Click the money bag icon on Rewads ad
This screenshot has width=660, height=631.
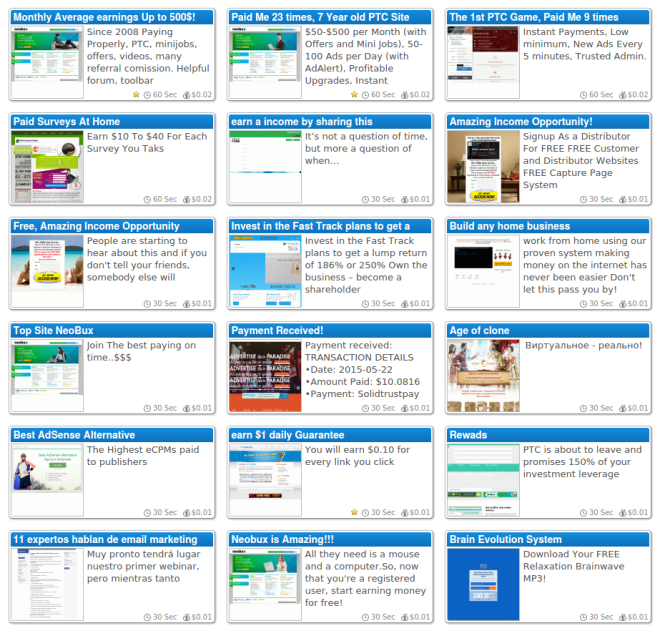[x=623, y=513]
